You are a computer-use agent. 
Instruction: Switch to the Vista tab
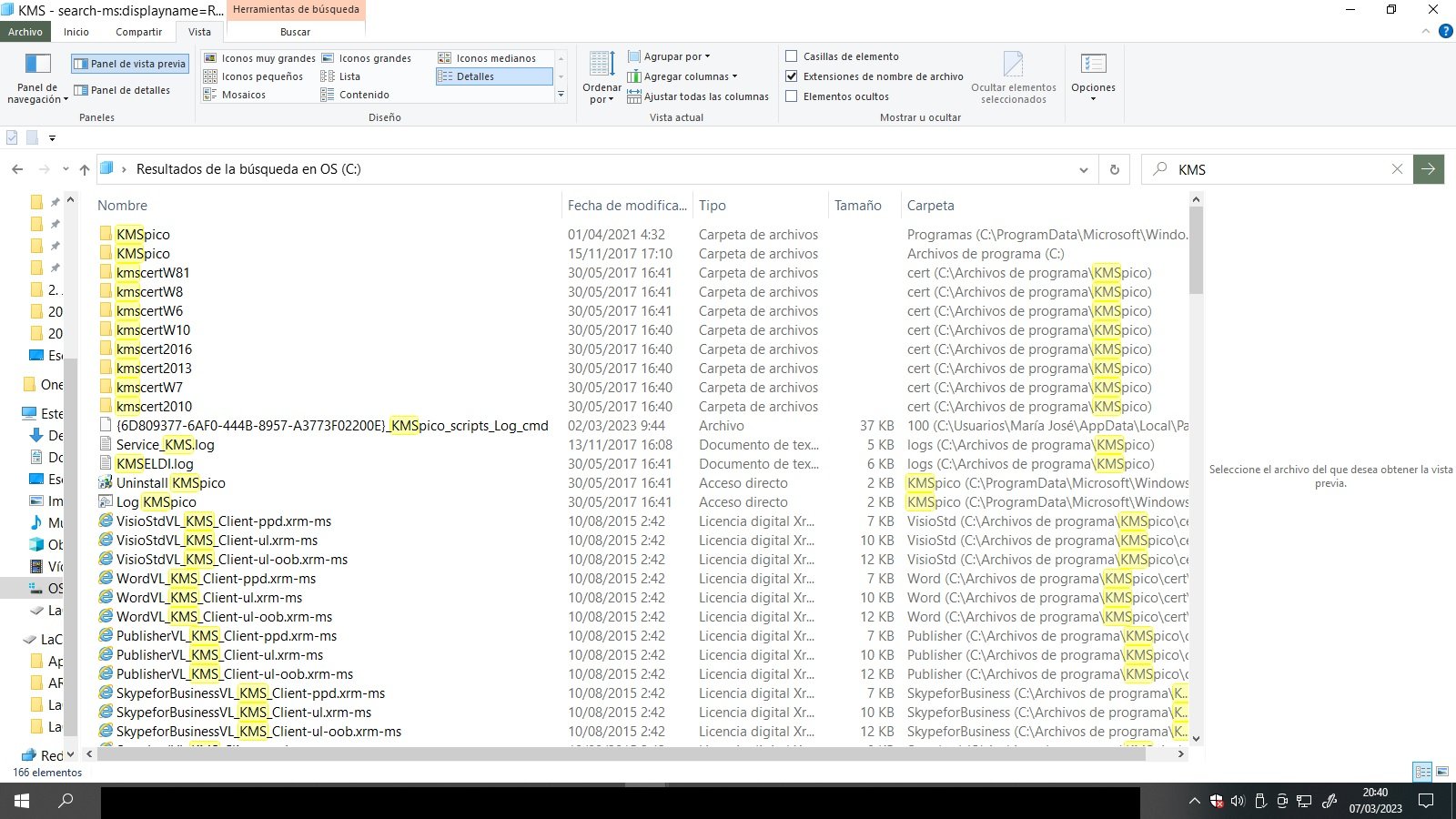tap(199, 32)
